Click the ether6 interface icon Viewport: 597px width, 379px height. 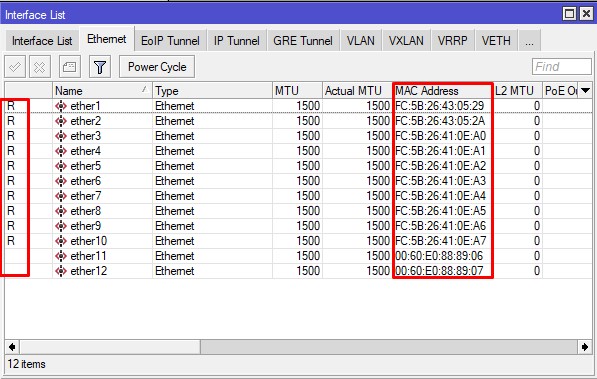point(61,181)
